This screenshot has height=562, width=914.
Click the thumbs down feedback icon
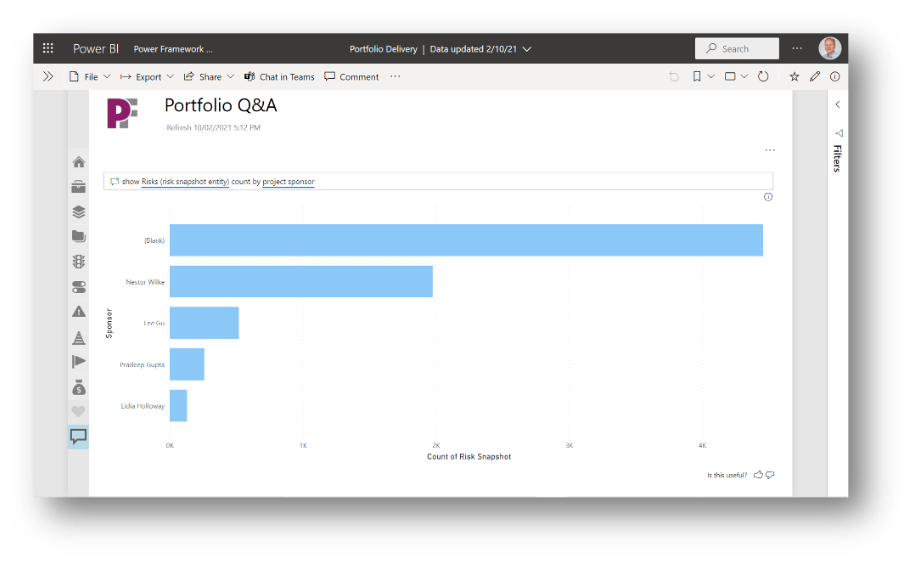pyautogui.click(x=770, y=475)
